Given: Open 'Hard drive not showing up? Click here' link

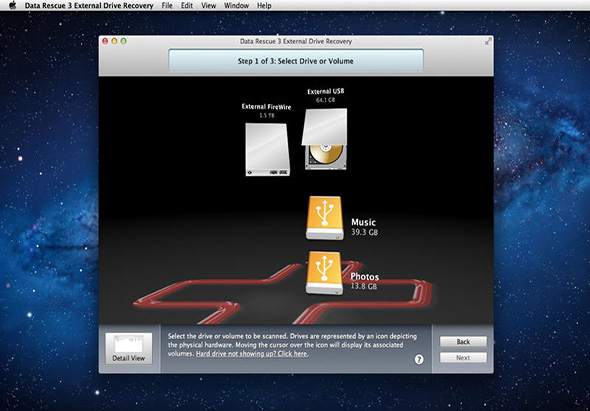Looking at the screenshot, I should (252, 354).
